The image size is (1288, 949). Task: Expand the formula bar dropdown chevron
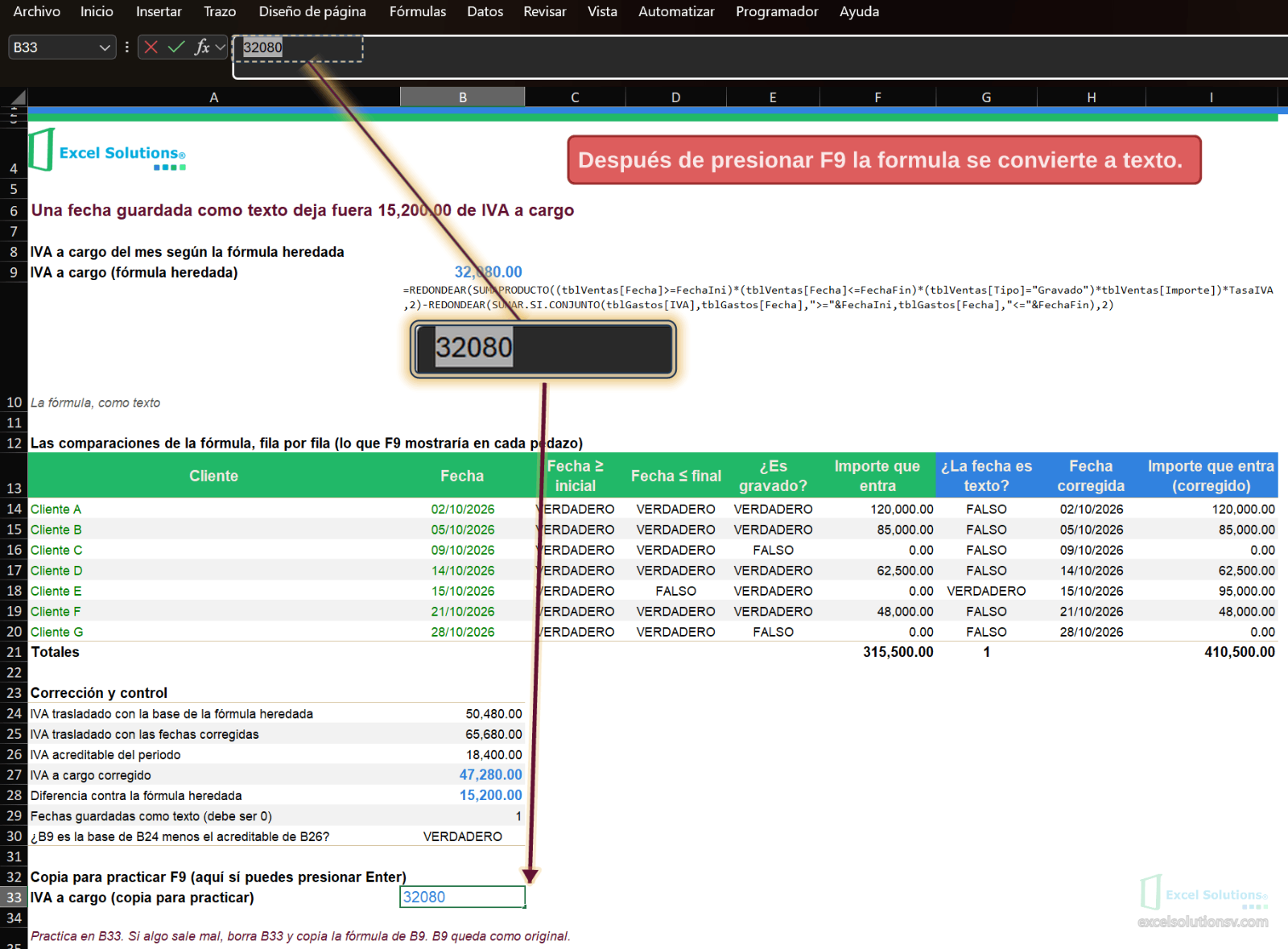click(220, 47)
